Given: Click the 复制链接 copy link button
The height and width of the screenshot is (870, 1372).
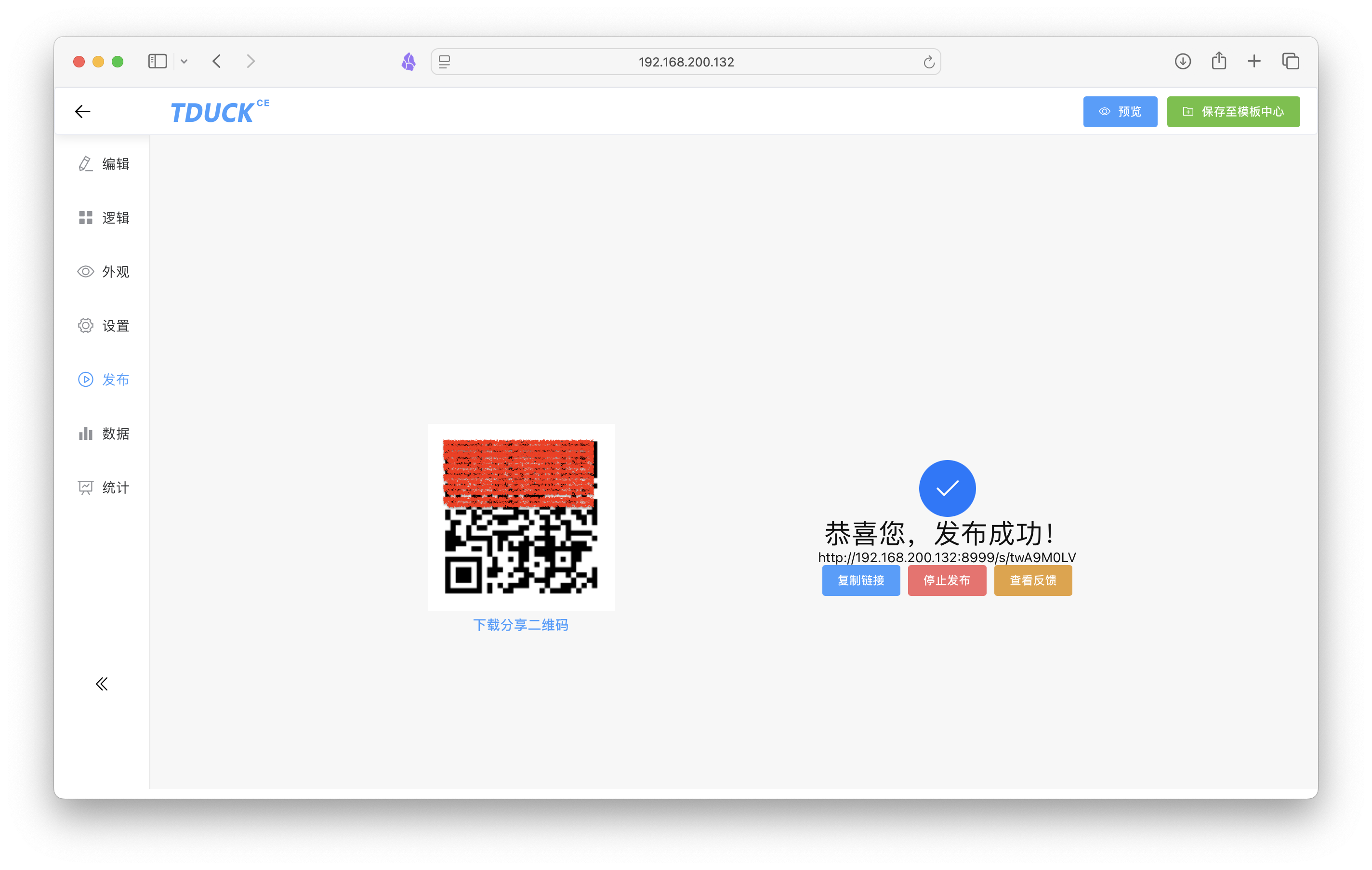Looking at the screenshot, I should point(860,580).
